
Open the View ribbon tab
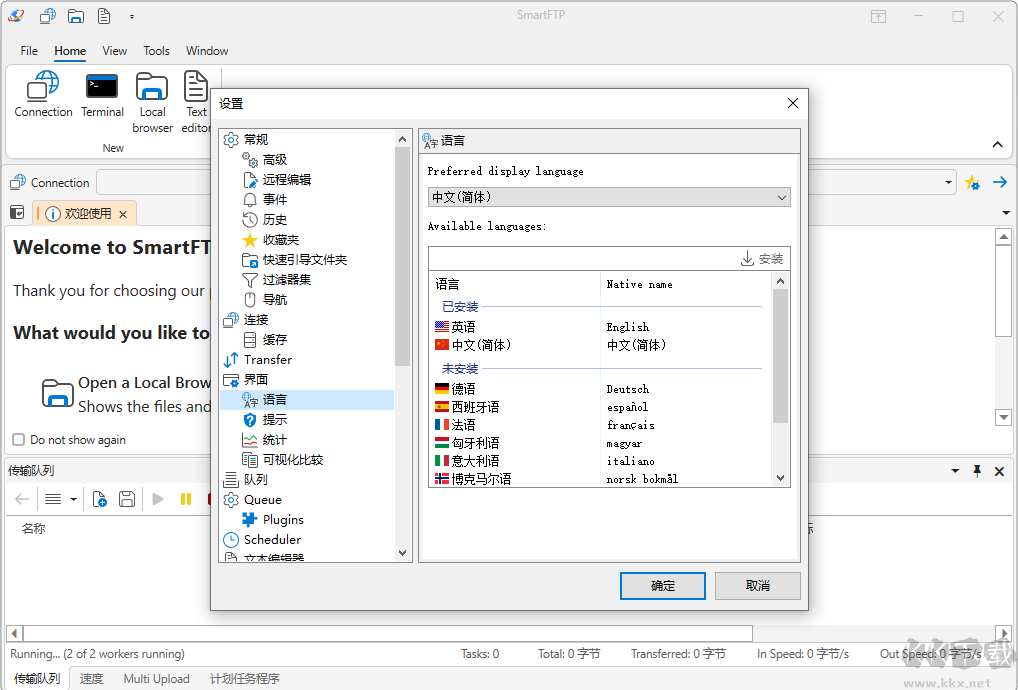(114, 51)
